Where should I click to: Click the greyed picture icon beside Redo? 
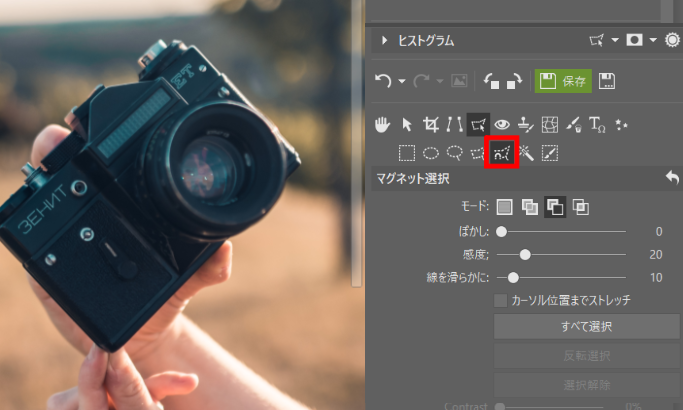(x=459, y=81)
